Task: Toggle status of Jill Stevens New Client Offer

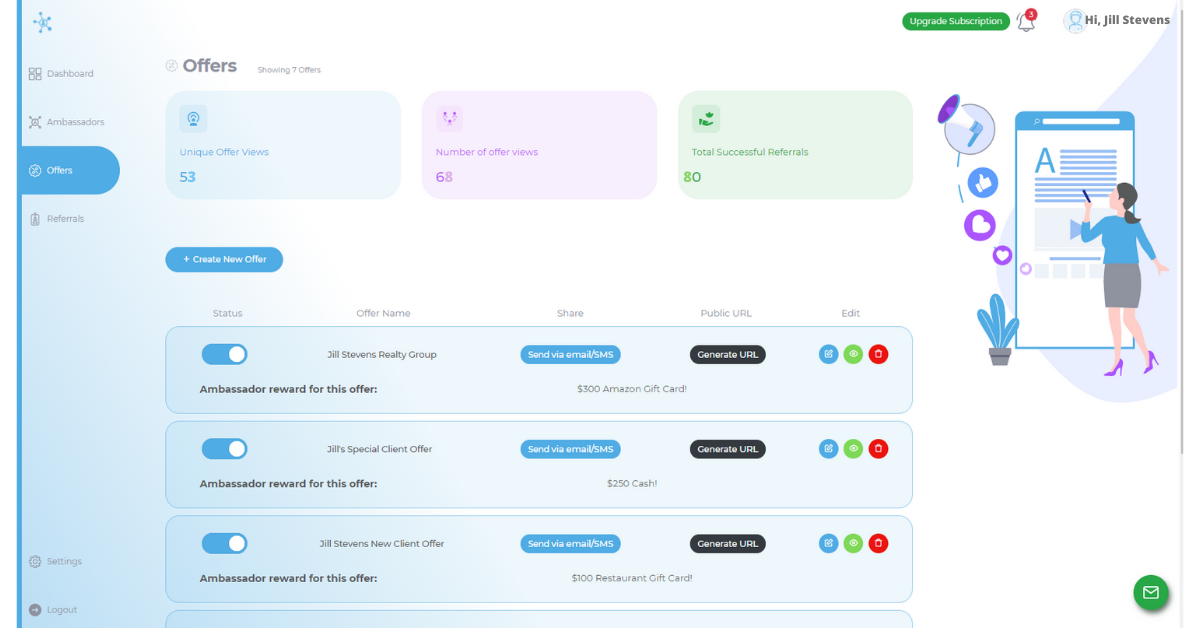Action: [x=225, y=544]
